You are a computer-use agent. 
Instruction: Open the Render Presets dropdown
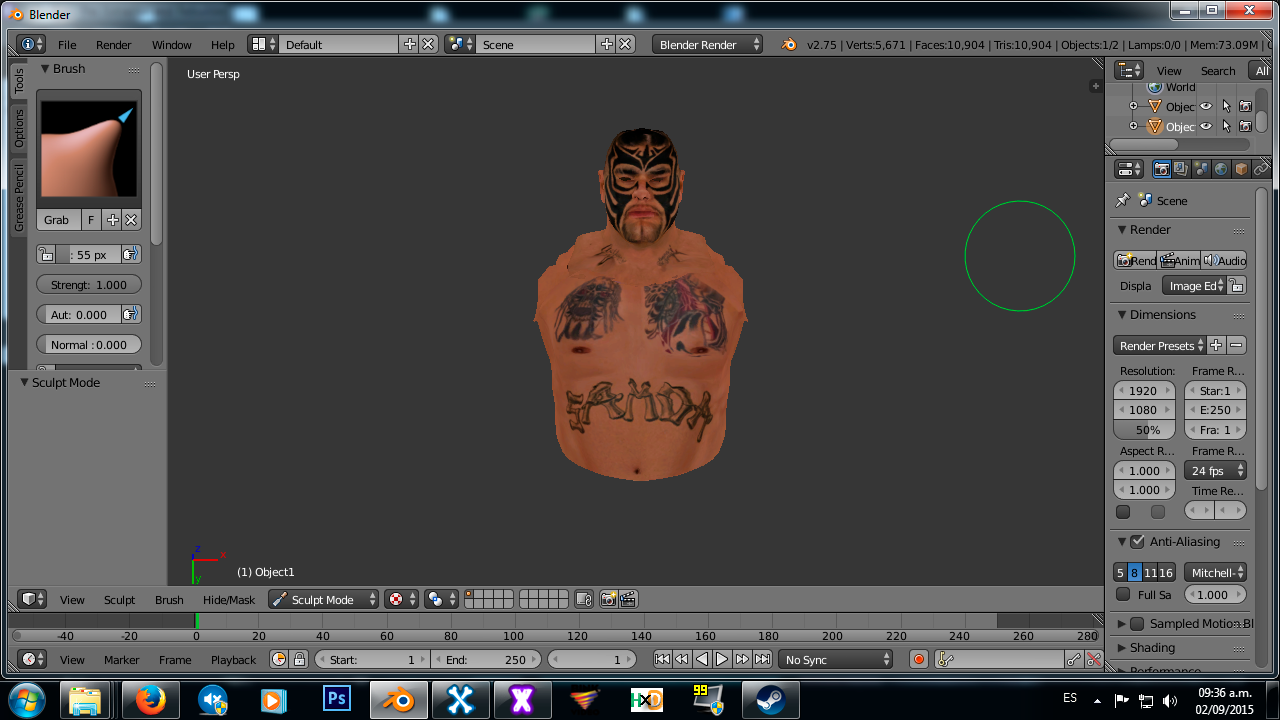point(1160,345)
